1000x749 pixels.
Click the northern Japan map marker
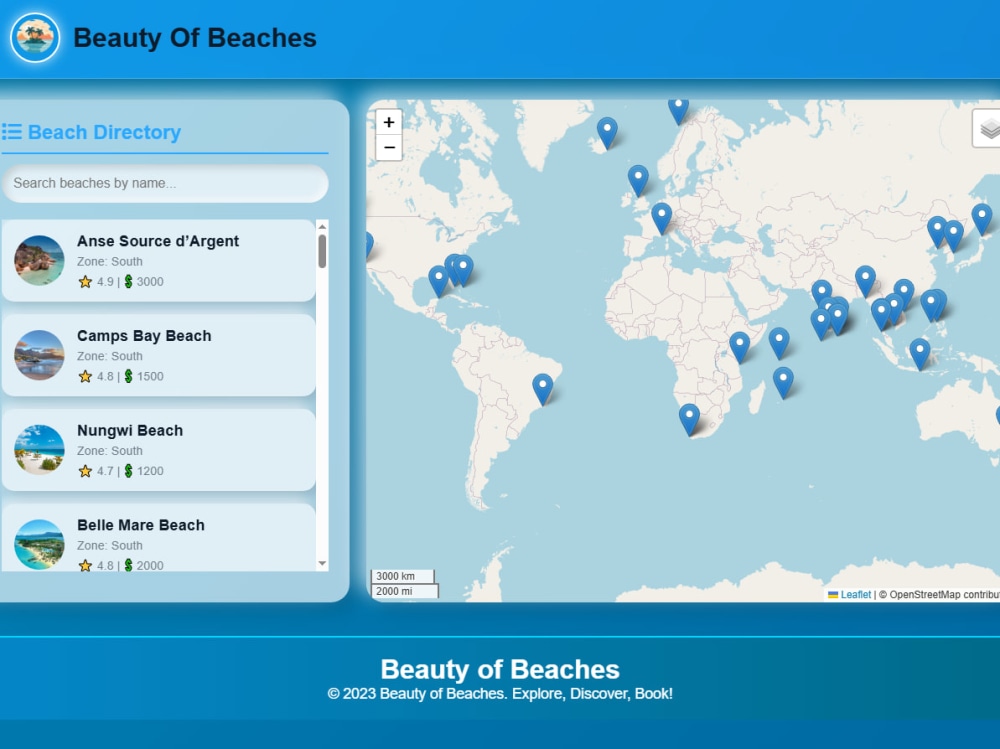(982, 219)
